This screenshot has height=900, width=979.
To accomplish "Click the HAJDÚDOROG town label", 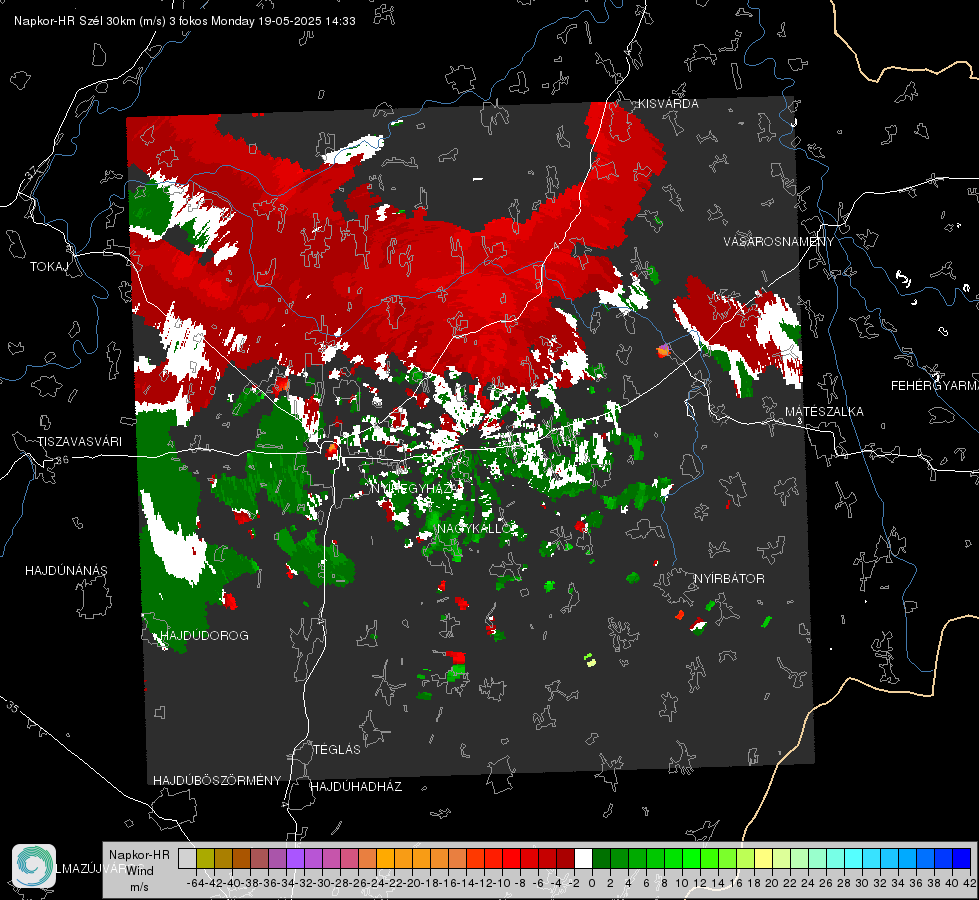I will 205,635.
